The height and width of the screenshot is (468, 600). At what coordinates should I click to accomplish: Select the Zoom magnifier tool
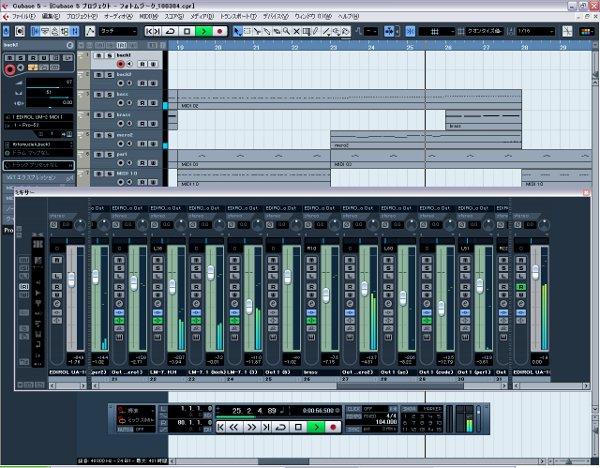pos(286,31)
